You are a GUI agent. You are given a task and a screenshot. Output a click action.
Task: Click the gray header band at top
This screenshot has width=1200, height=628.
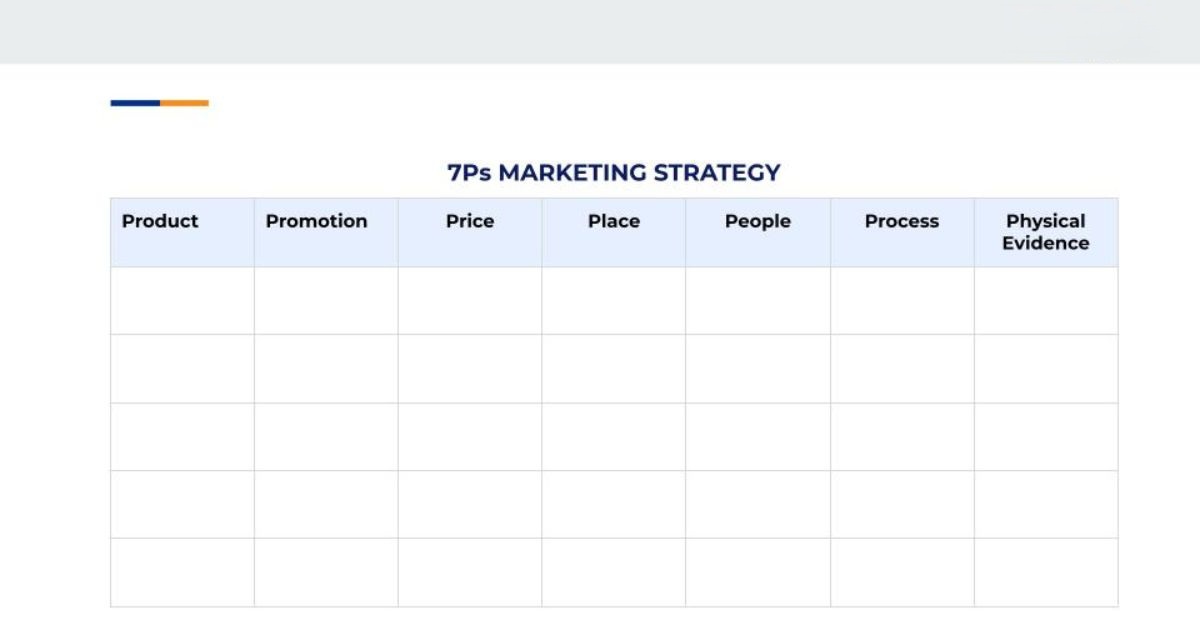[x=600, y=32]
